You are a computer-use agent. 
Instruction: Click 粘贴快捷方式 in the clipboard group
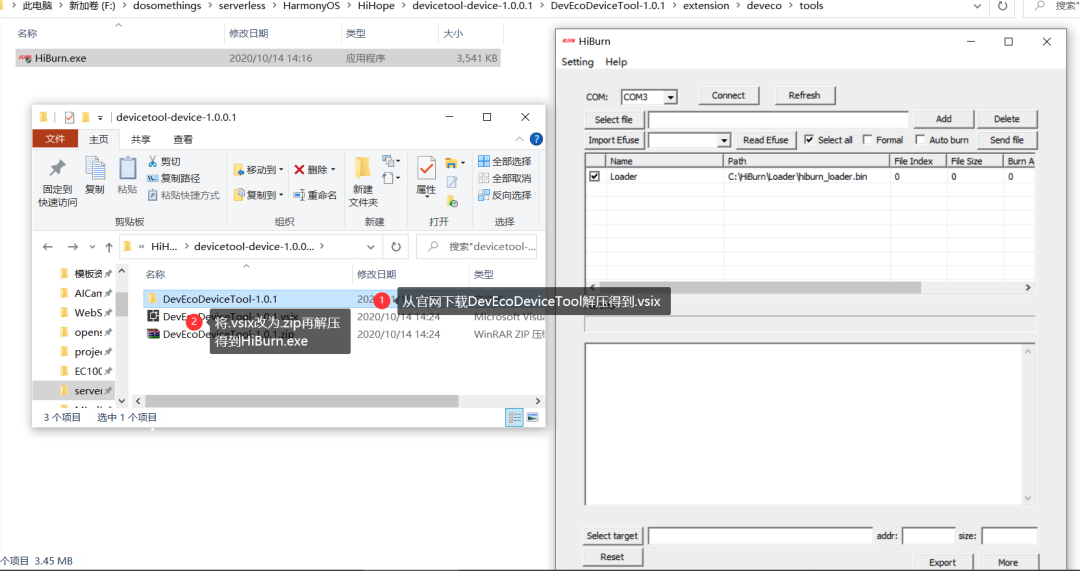click(183, 195)
